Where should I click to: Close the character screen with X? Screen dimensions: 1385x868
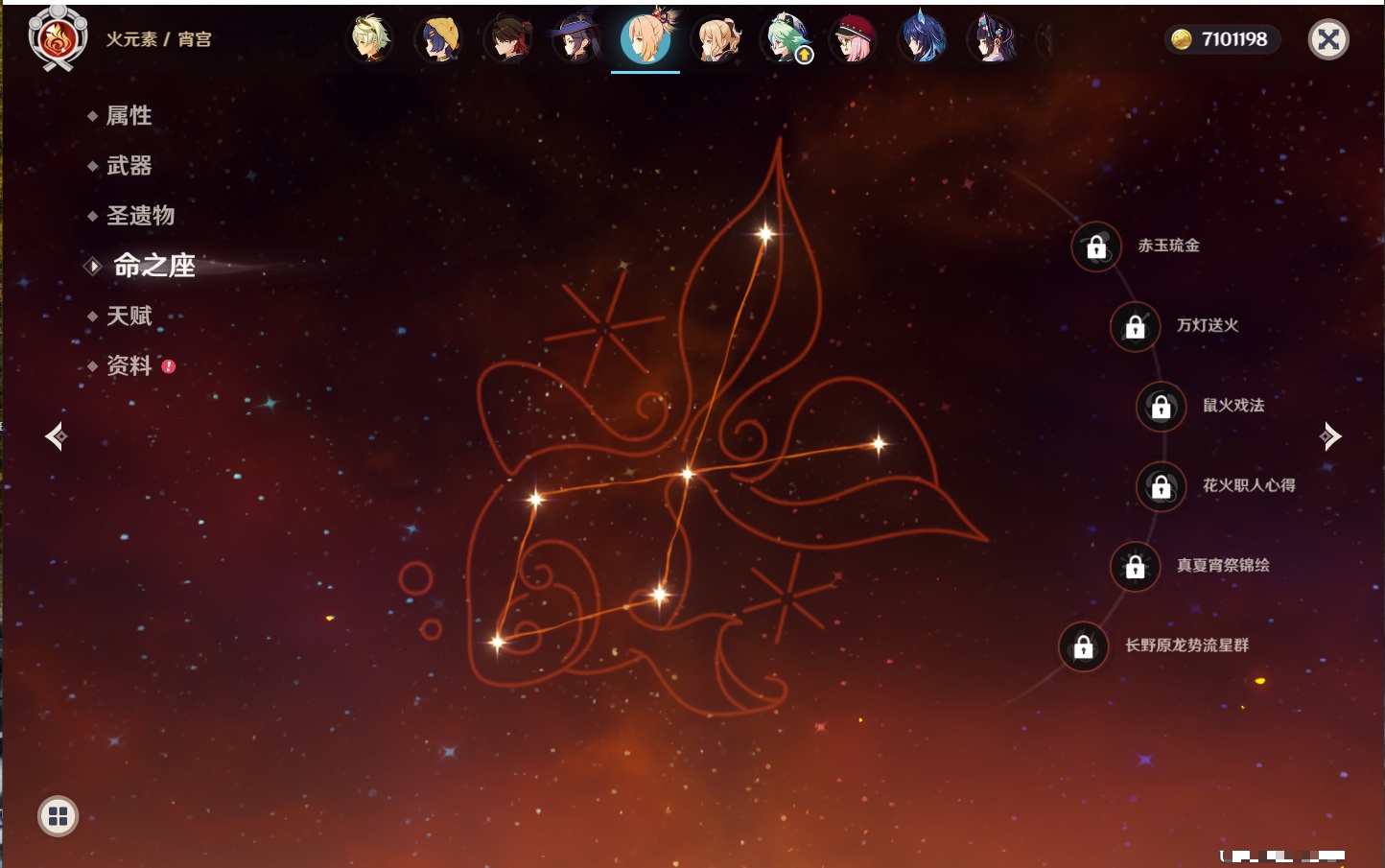1328,39
